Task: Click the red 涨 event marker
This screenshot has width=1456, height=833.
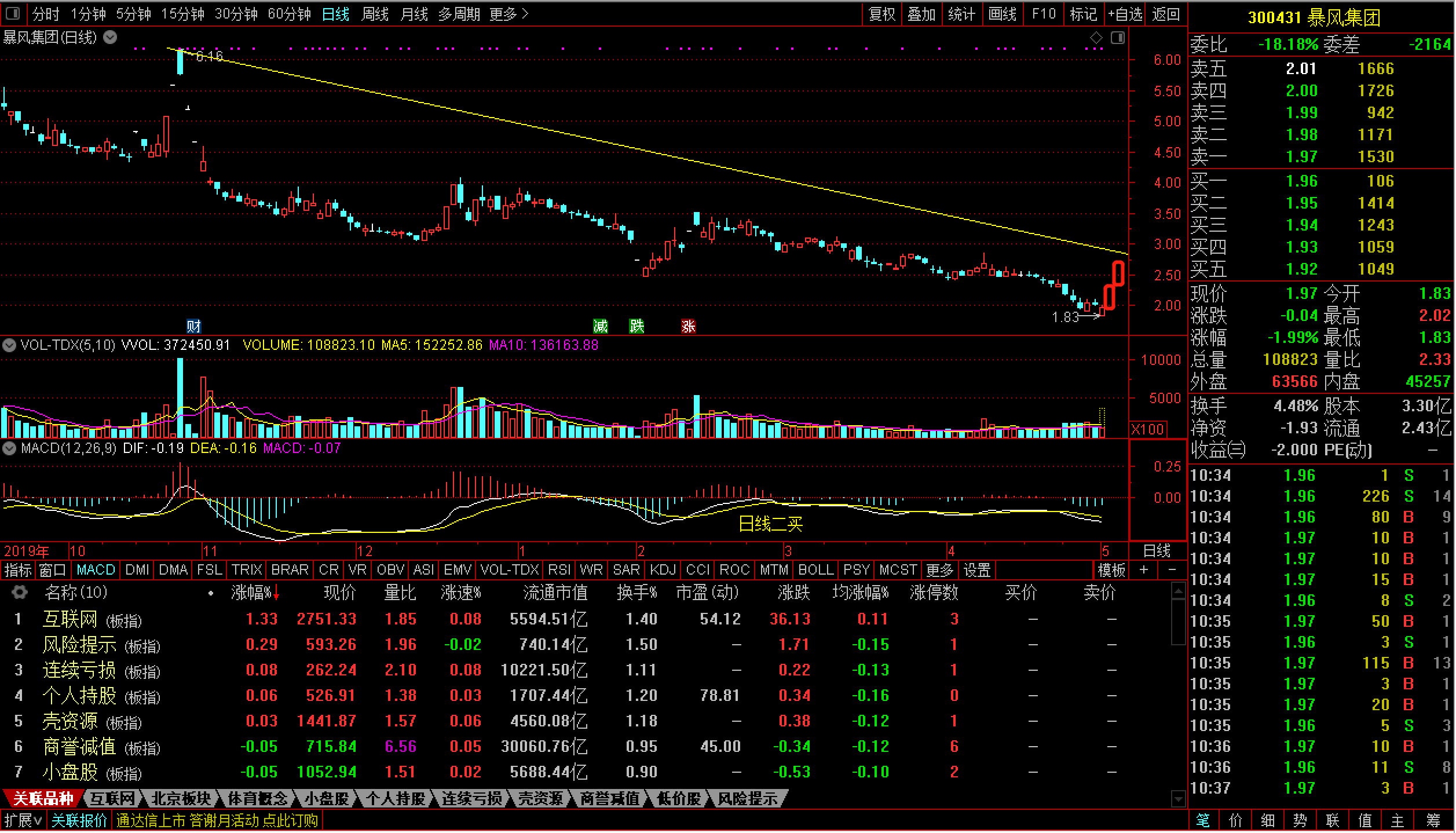Action: (688, 326)
